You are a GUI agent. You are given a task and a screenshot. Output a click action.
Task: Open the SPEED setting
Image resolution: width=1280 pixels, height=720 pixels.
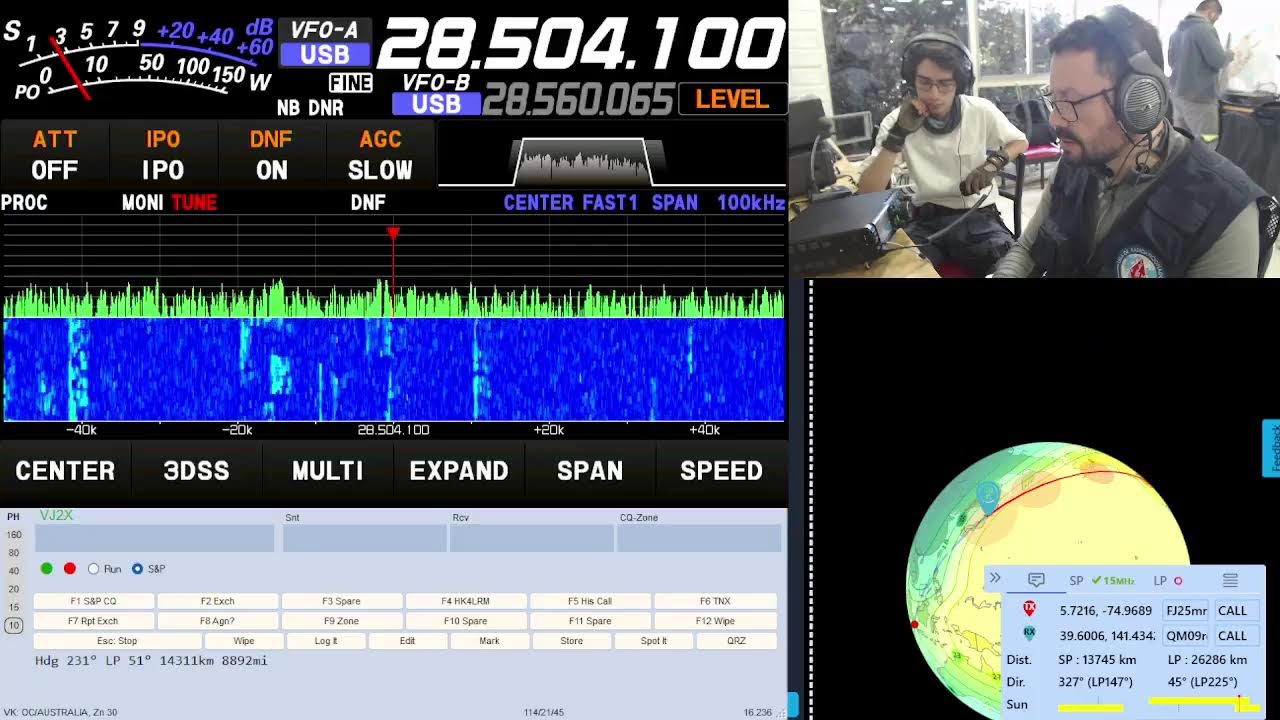[721, 471]
